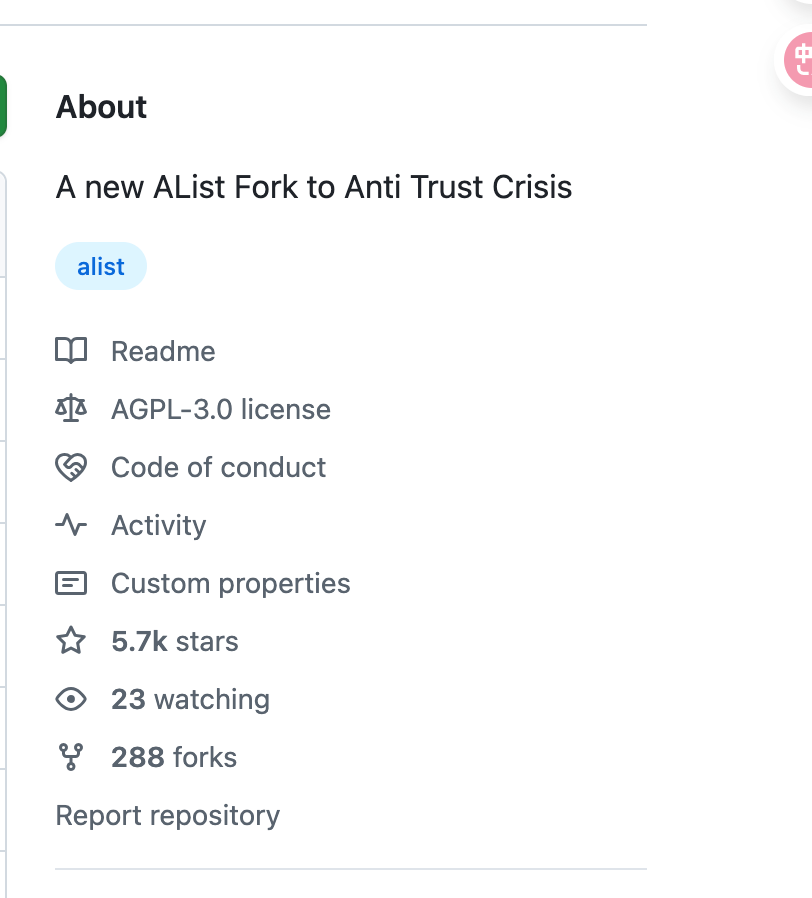Click the star icon beside 5.7k stars

tap(71, 641)
